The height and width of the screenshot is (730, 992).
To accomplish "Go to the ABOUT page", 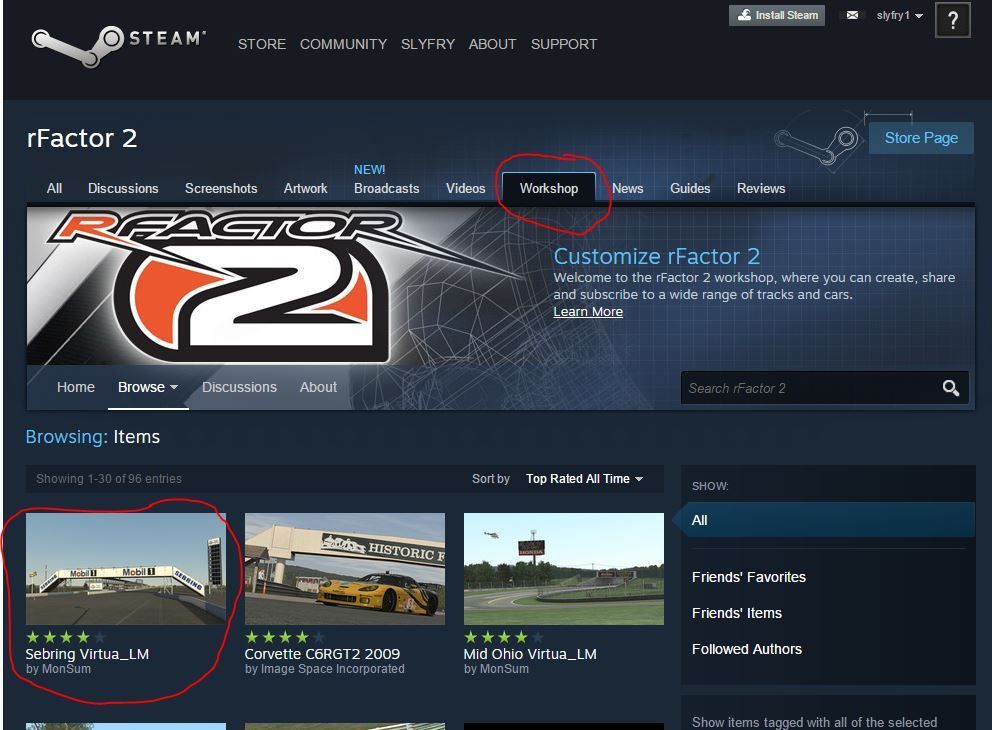I will [x=492, y=44].
